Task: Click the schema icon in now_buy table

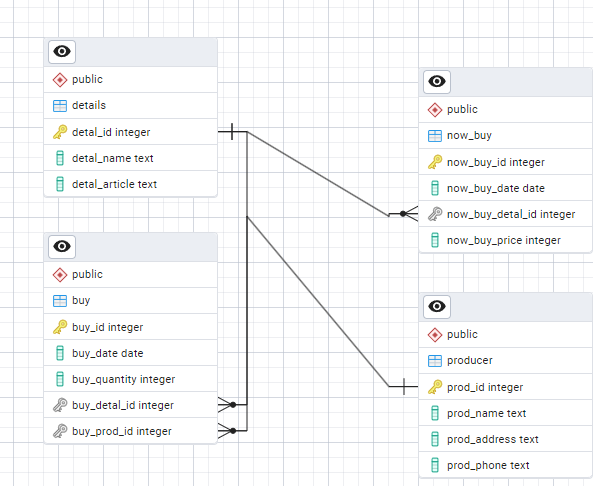Action: [x=435, y=110]
